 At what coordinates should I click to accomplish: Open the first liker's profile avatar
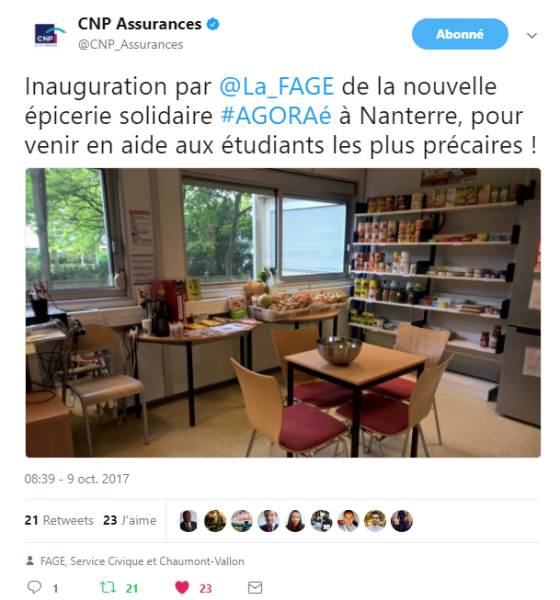pos(188,521)
